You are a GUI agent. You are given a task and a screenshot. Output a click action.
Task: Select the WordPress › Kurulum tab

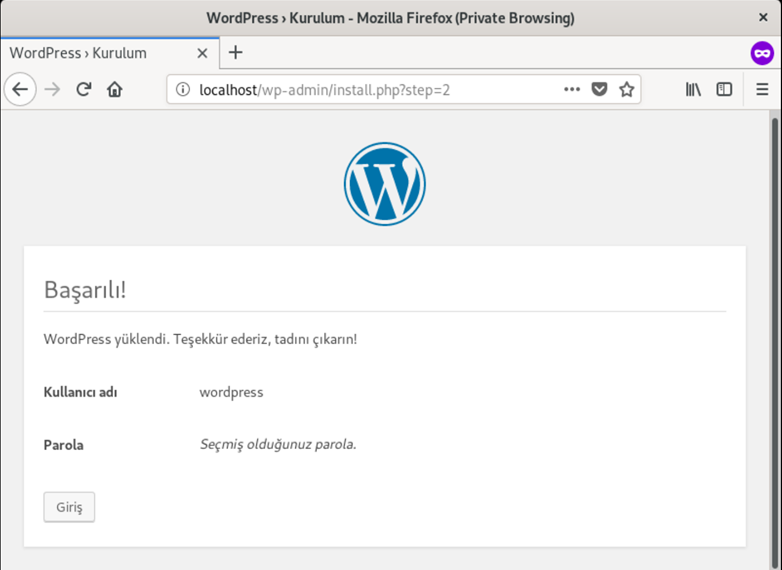(110, 53)
